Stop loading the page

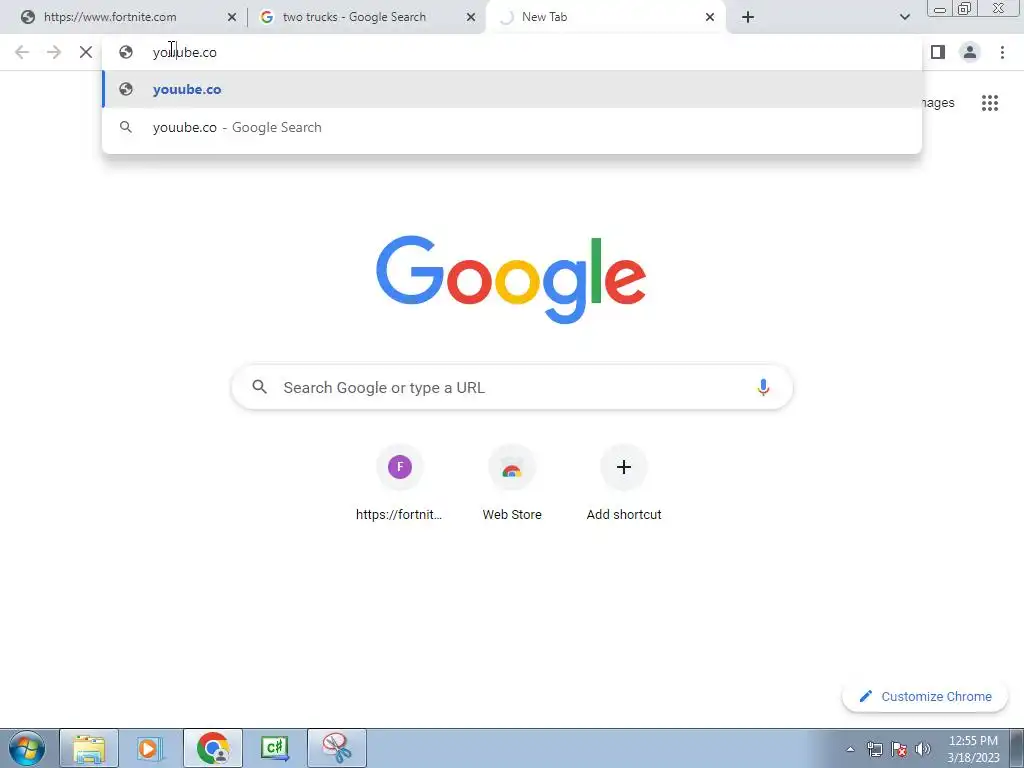(x=86, y=52)
